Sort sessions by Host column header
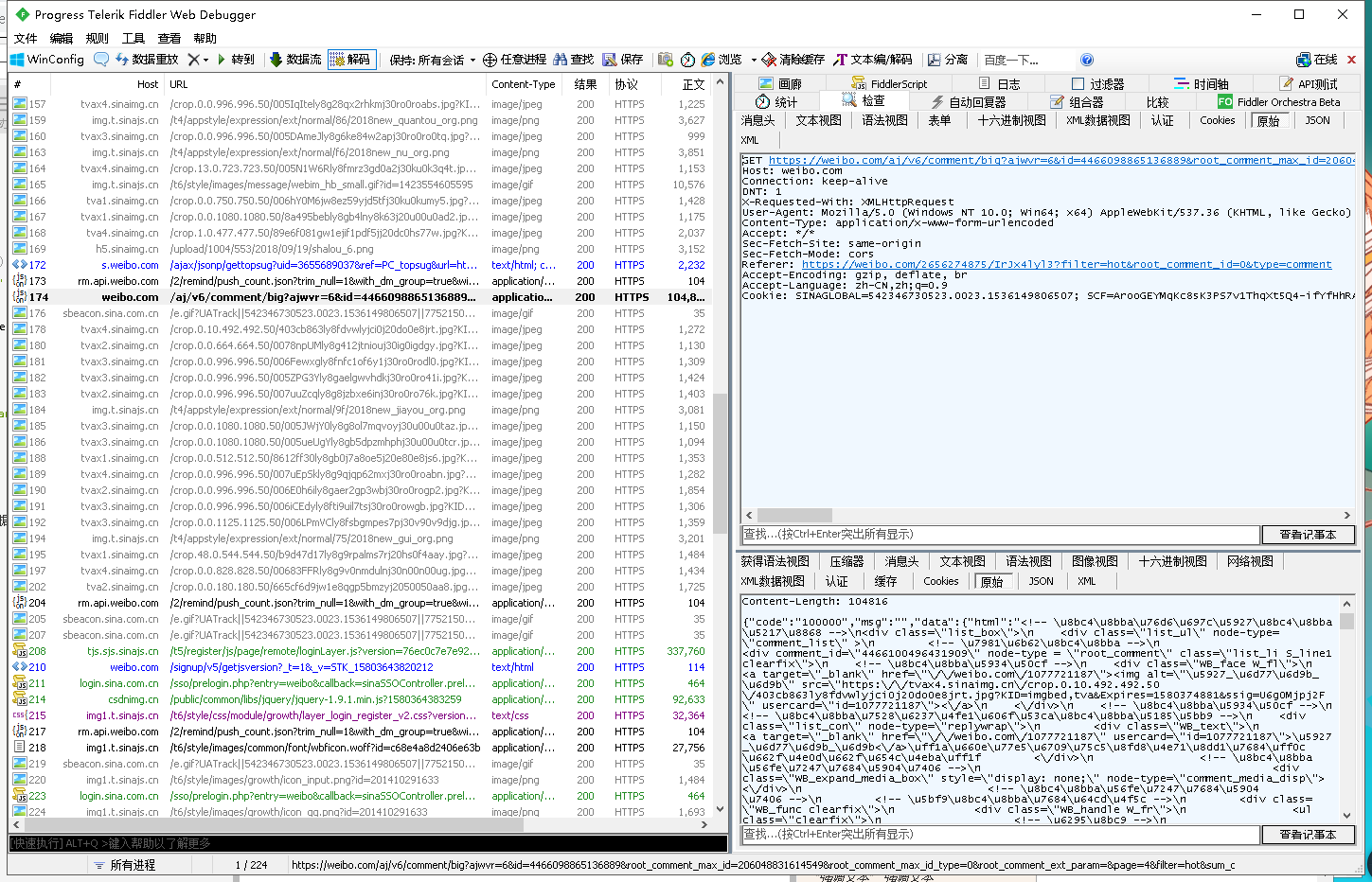The image size is (1372, 882). (x=109, y=84)
